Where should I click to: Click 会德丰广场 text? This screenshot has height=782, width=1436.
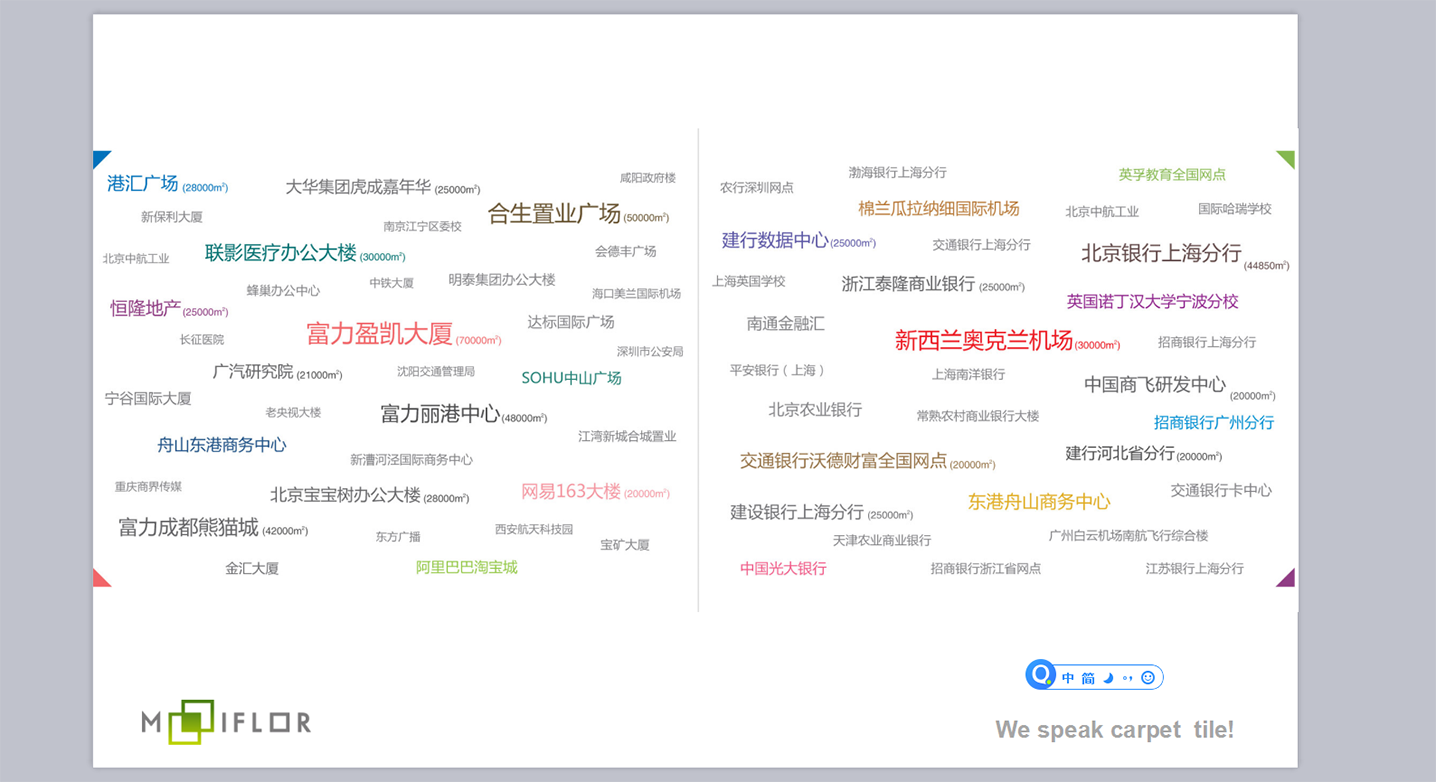(626, 251)
